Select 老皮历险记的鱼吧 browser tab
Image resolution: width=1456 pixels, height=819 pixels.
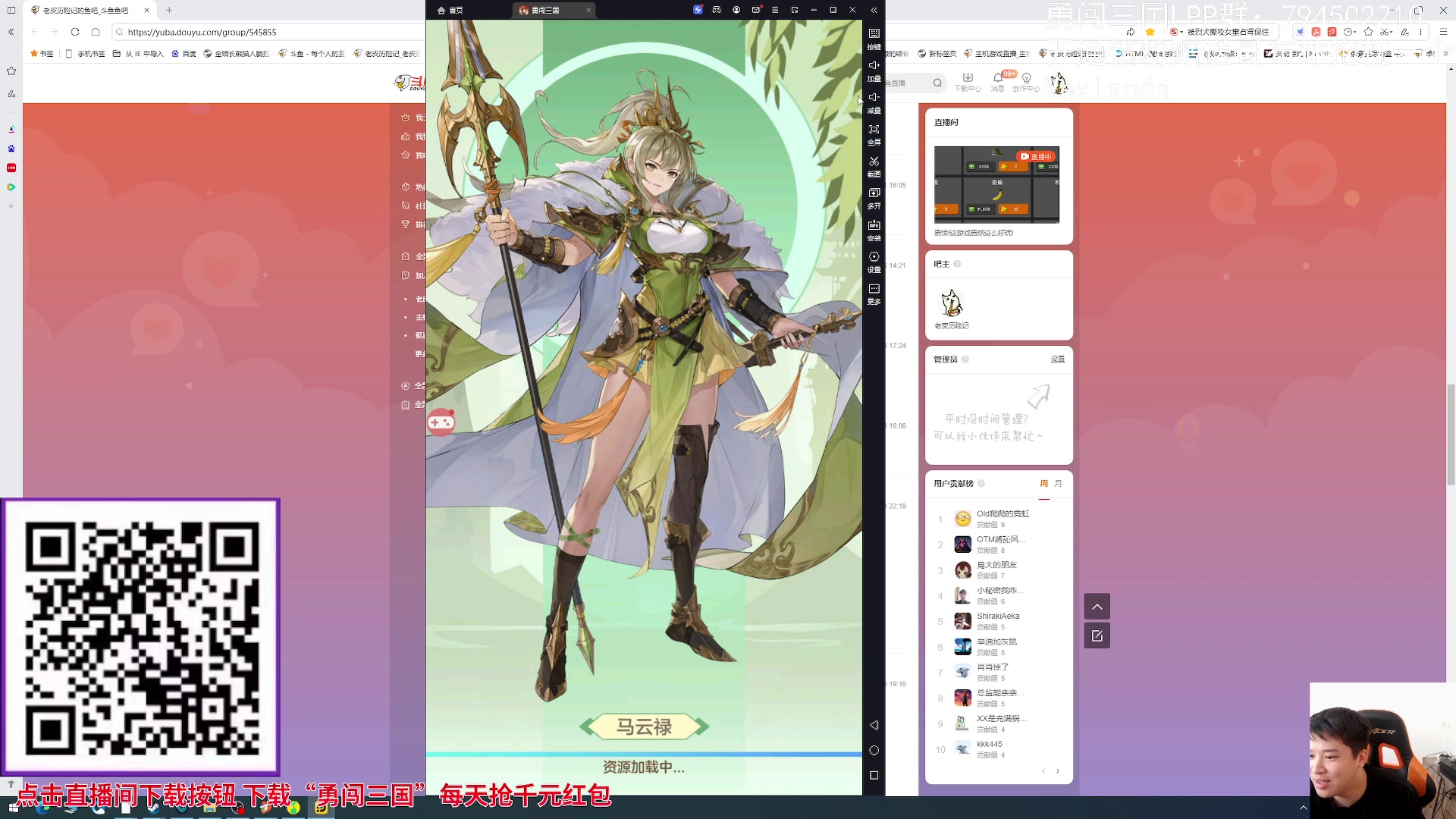89,10
